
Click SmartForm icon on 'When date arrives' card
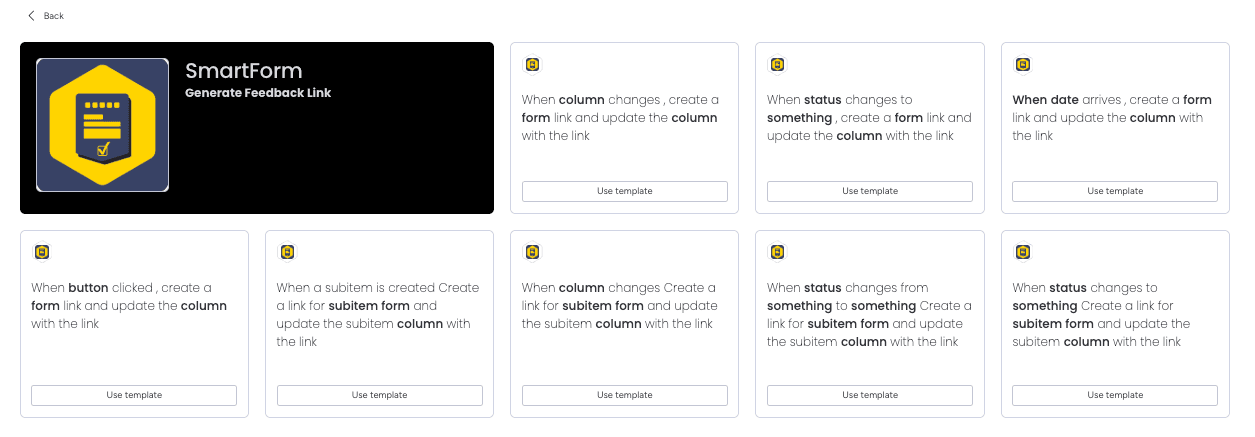(1023, 64)
